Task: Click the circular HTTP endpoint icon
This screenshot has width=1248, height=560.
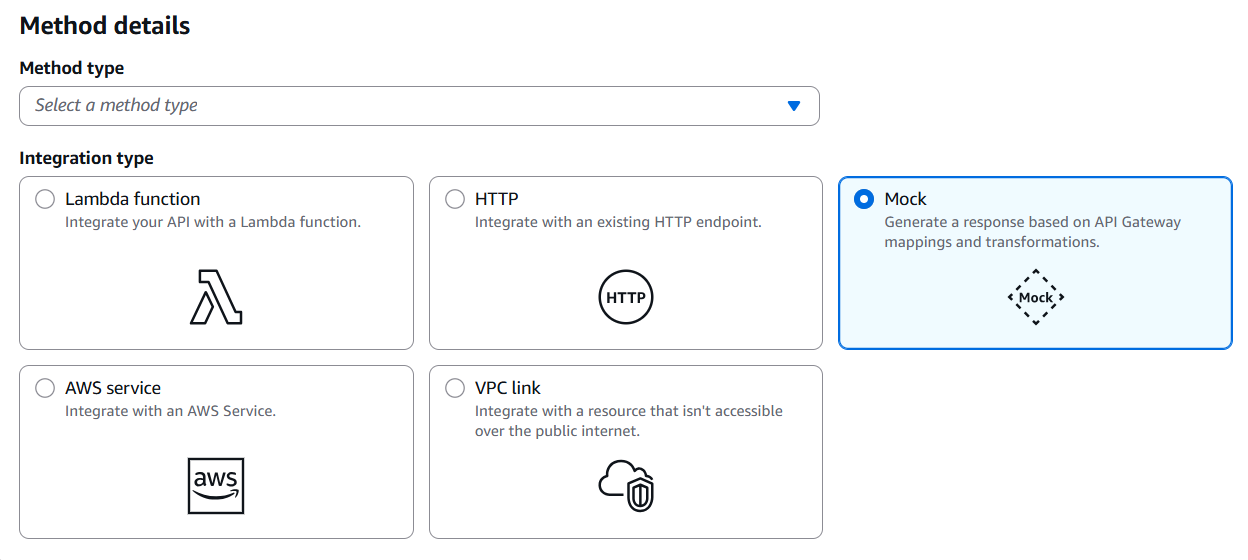Action: 626,297
